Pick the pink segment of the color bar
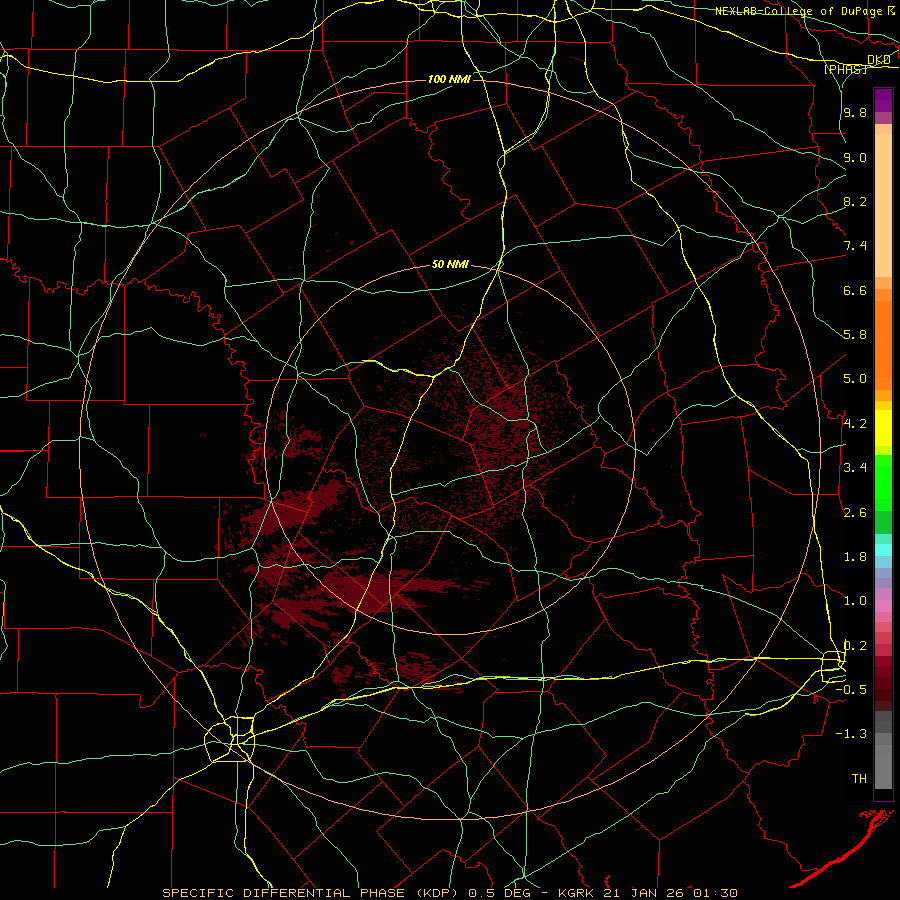900x900 pixels. 883,606
